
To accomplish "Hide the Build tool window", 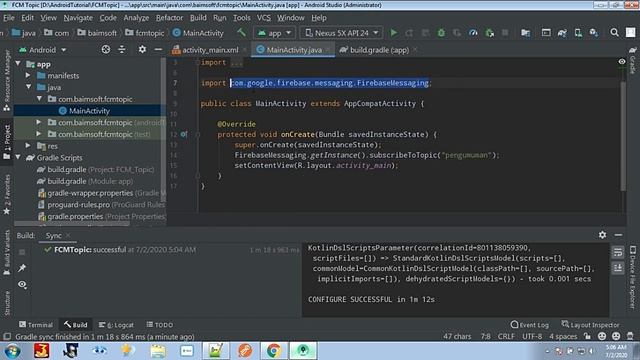I will (618, 235).
